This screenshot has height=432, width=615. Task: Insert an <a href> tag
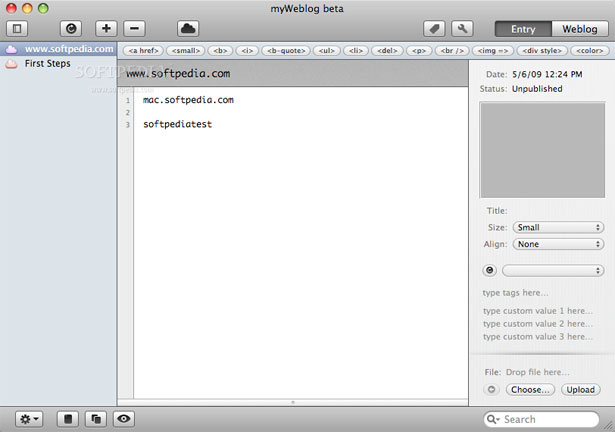[x=144, y=51]
